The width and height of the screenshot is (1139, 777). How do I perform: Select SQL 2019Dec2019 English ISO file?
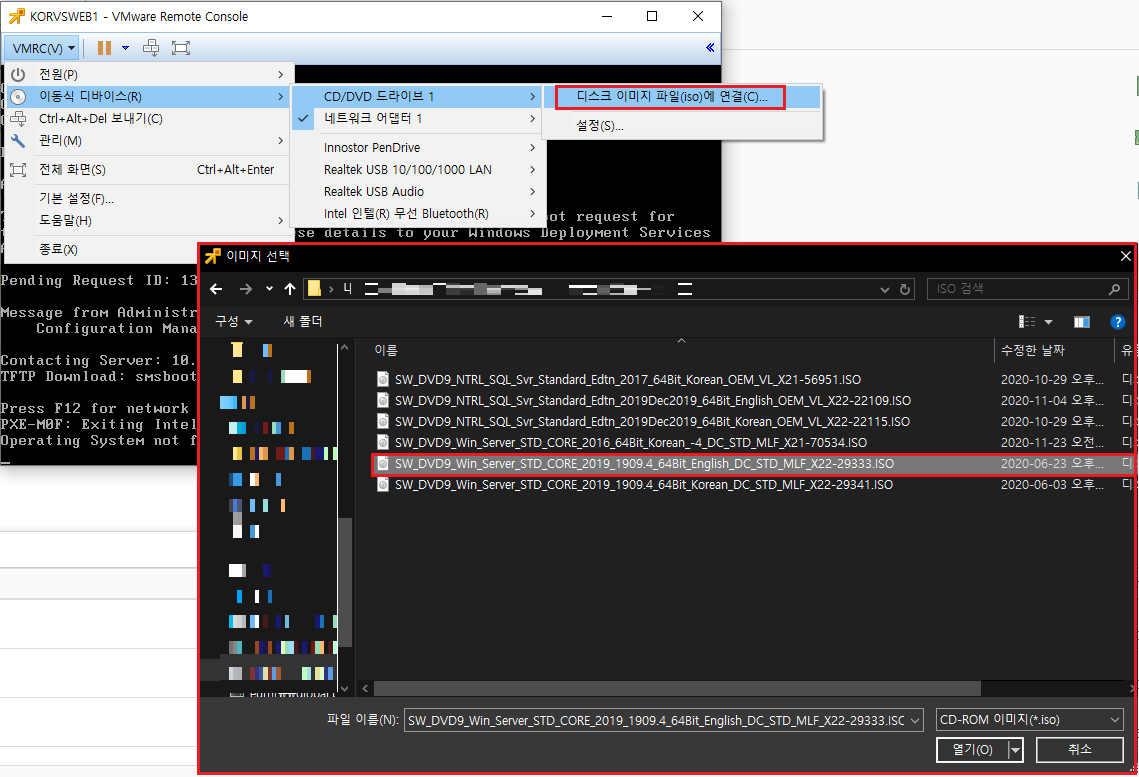(652, 400)
